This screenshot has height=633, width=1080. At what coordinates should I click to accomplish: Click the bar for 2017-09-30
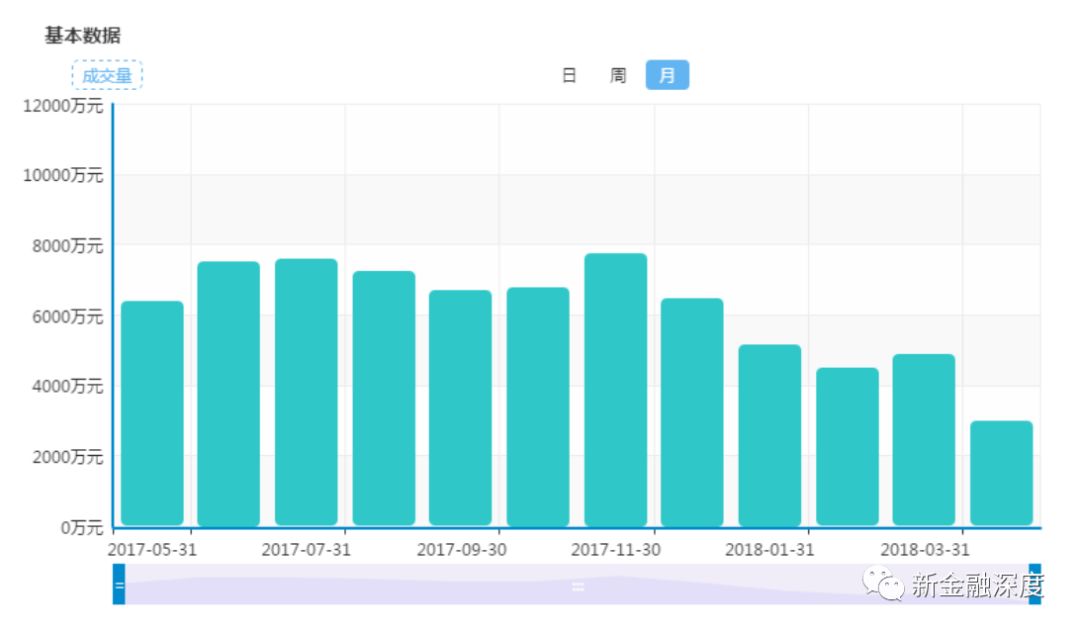pos(460,408)
